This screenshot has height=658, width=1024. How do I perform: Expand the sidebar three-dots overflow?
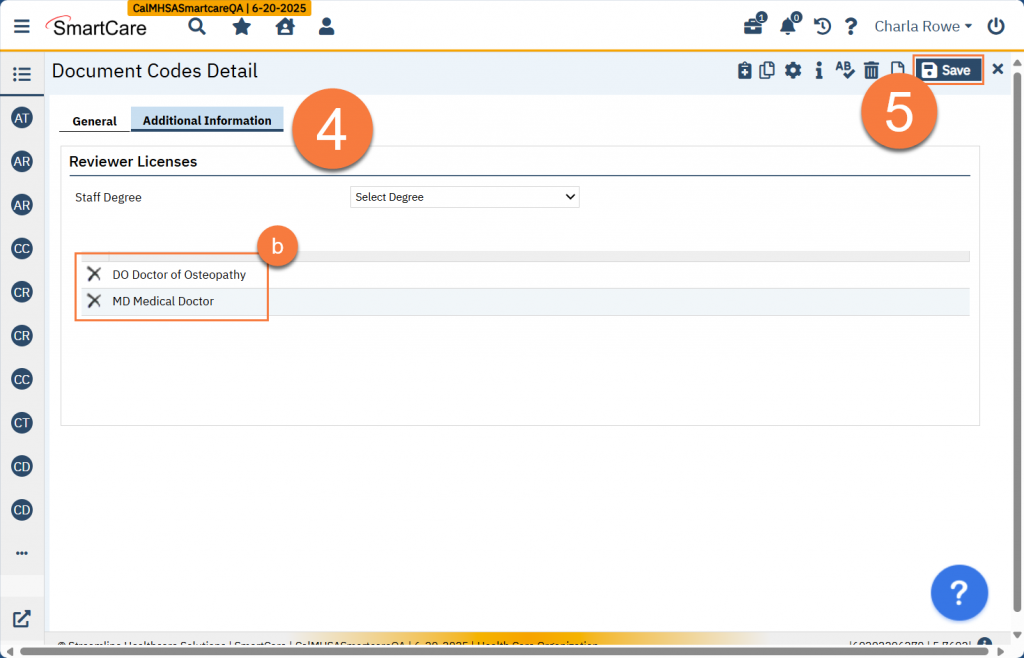22,552
